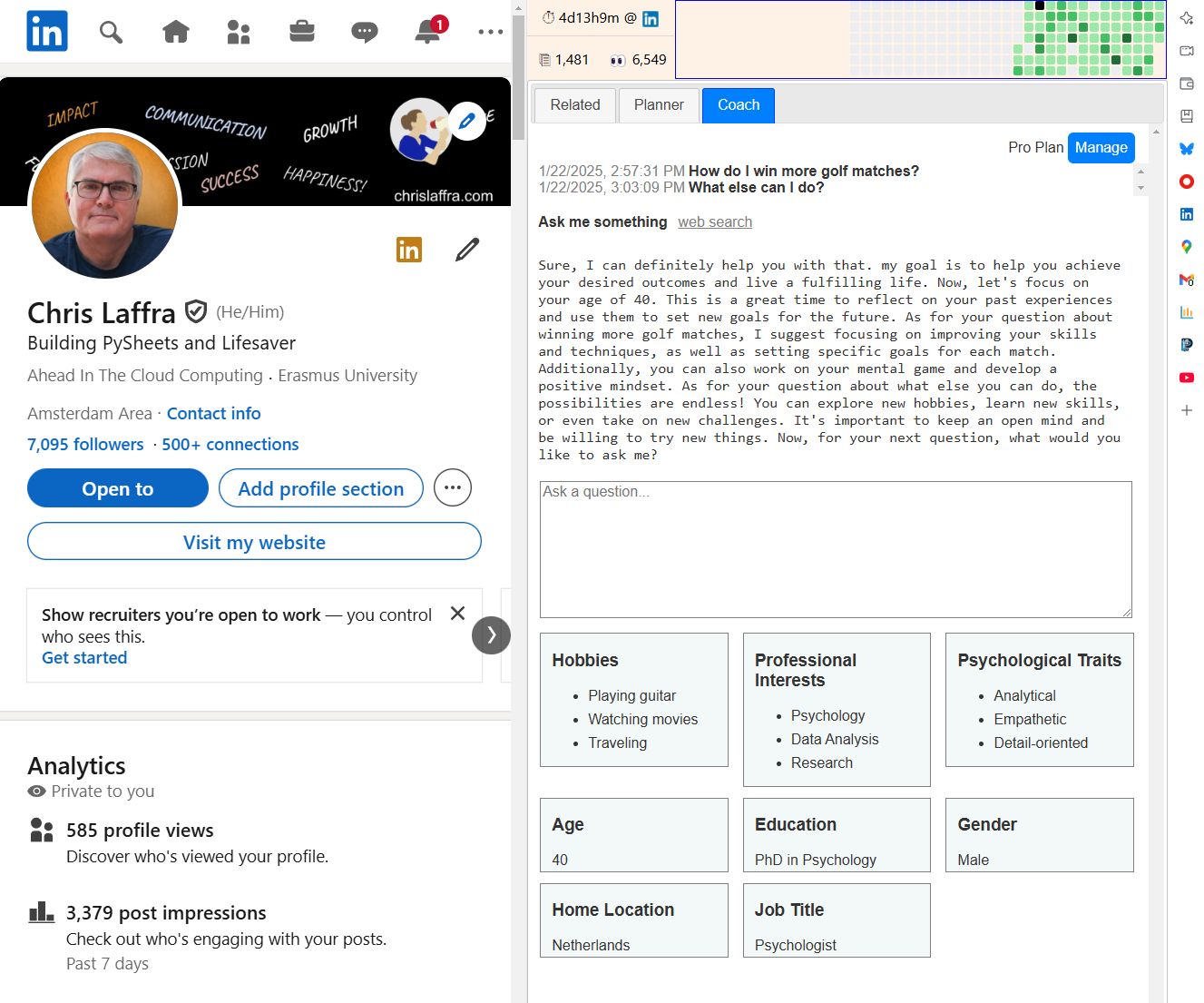
Task: Click verification shield next to name
Action: 196,311
